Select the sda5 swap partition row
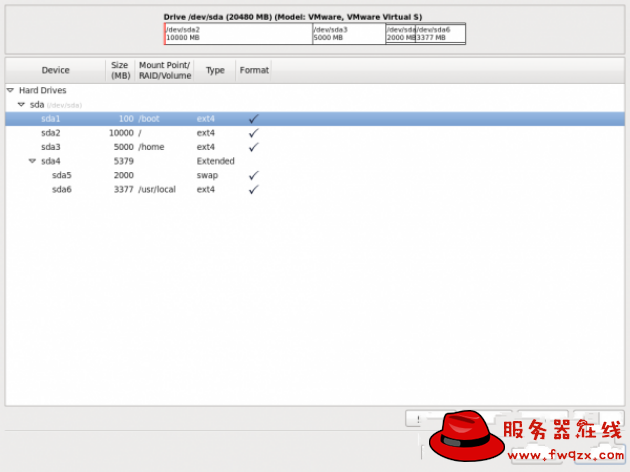 [315, 175]
